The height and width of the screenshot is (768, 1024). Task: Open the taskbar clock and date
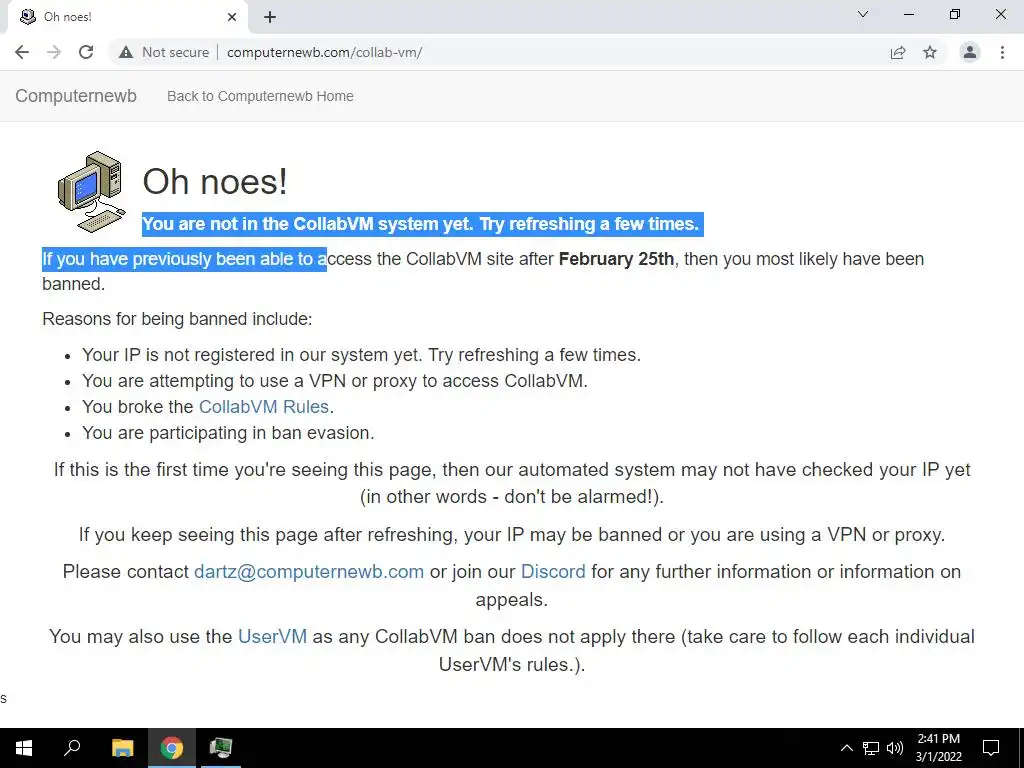pyautogui.click(x=938, y=748)
